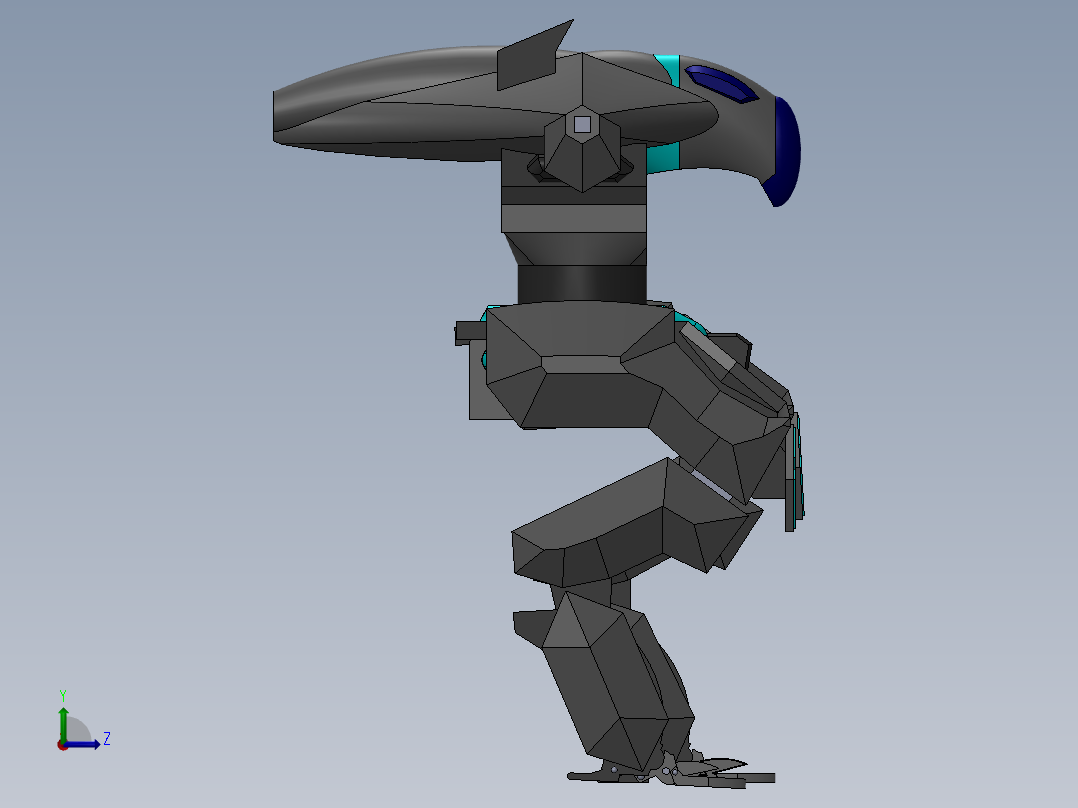This screenshot has height=808, width=1078.
Task: Click the Y label on the coordinate triad
Action: 63,693
